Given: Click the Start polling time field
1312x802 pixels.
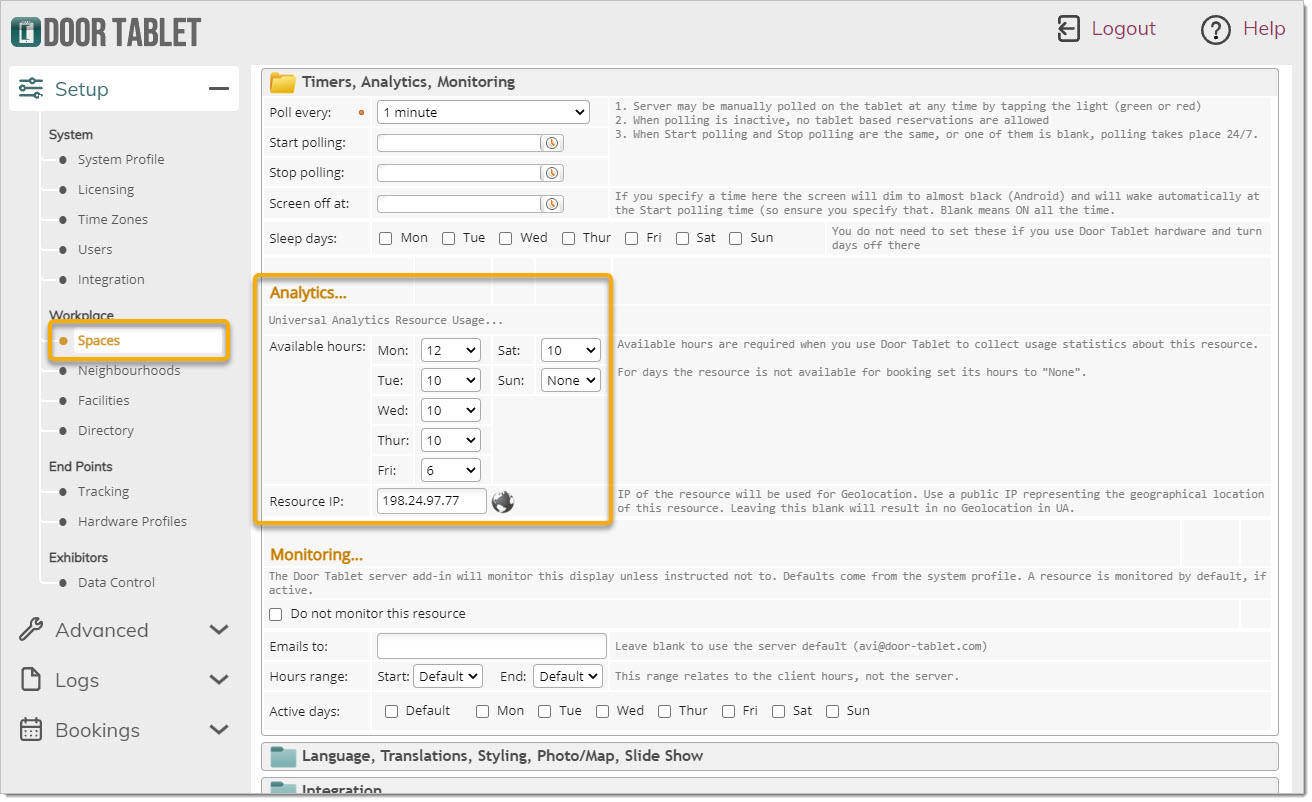Looking at the screenshot, I should pos(459,143).
